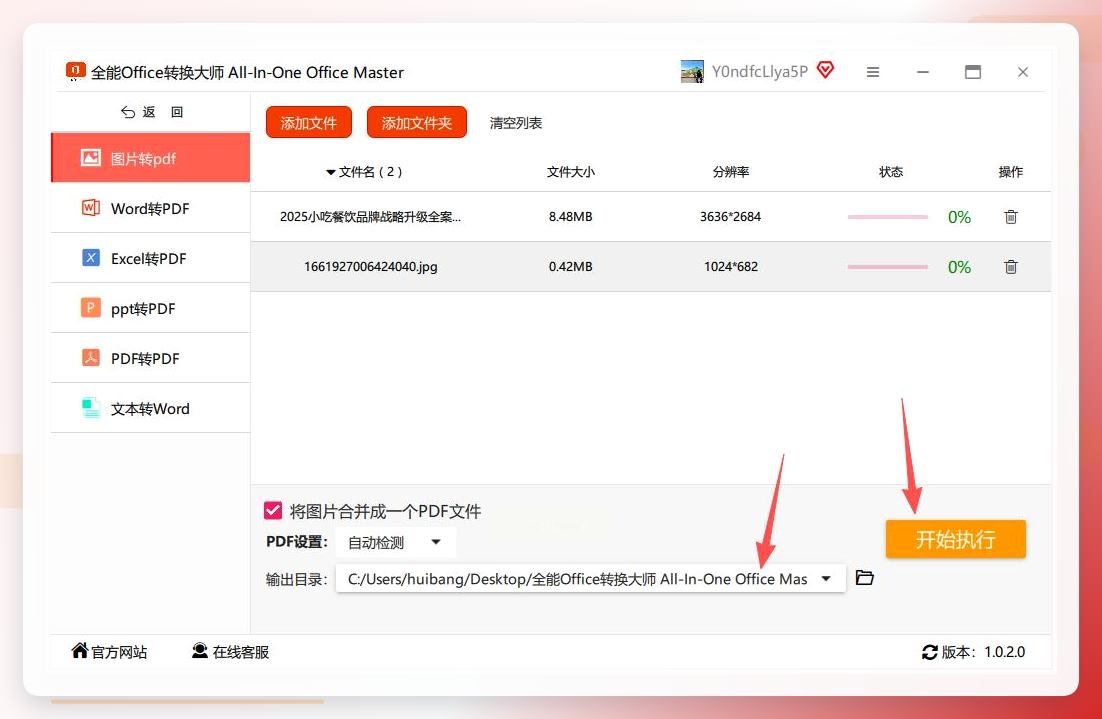Select file name 2025小吃餐饮品牌战略升级全案...
This screenshot has height=719, width=1102.
pos(370,216)
